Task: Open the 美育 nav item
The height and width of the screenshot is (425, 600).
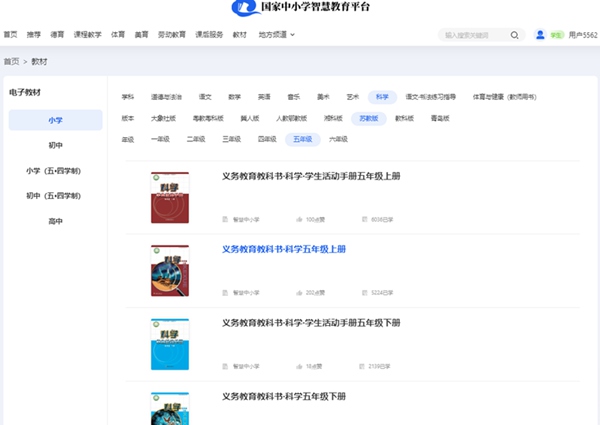Action: pyautogui.click(x=141, y=34)
